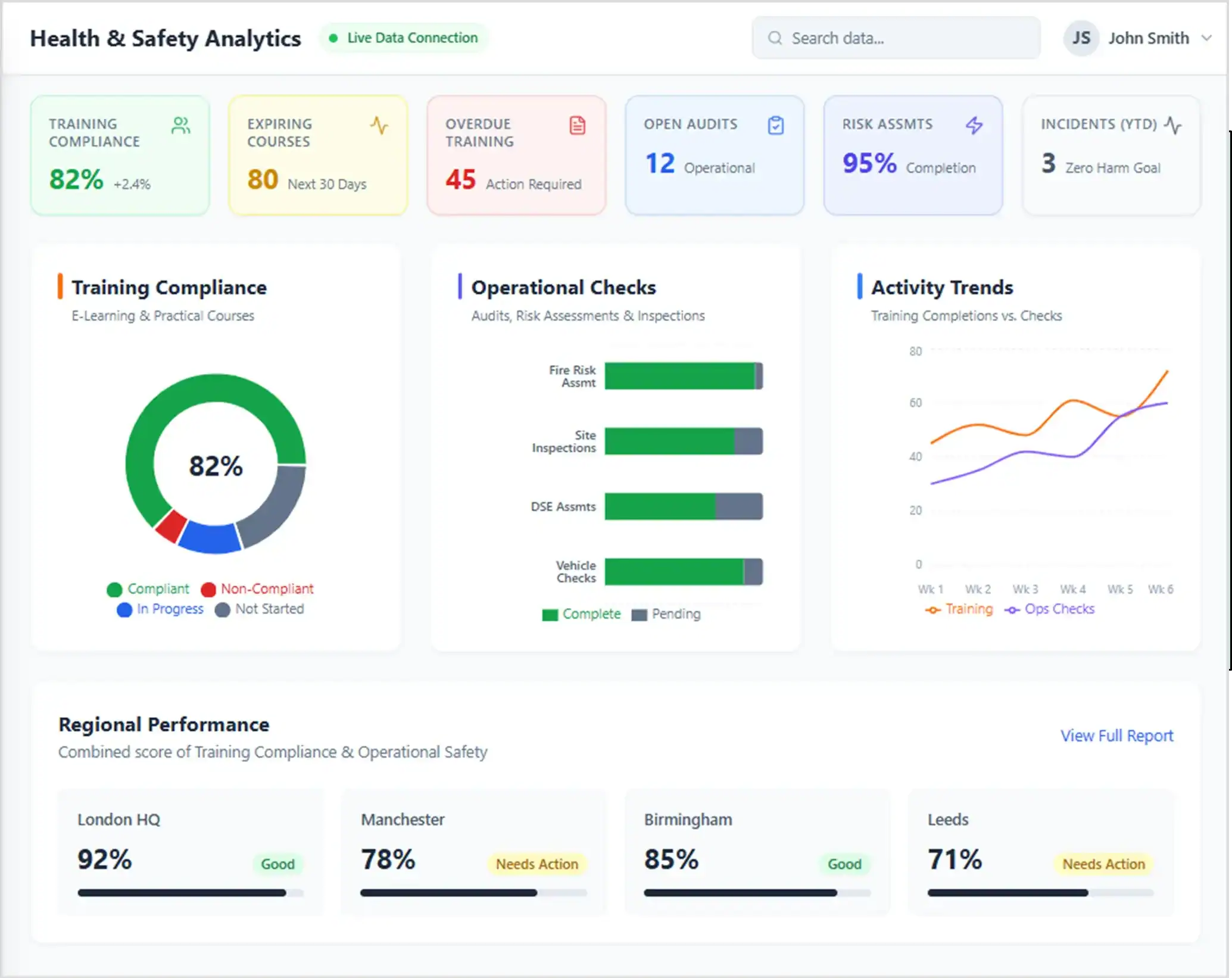The width and height of the screenshot is (1232, 978).
Task: Click the clipboard icon on Open Audits card
Action: click(x=775, y=126)
